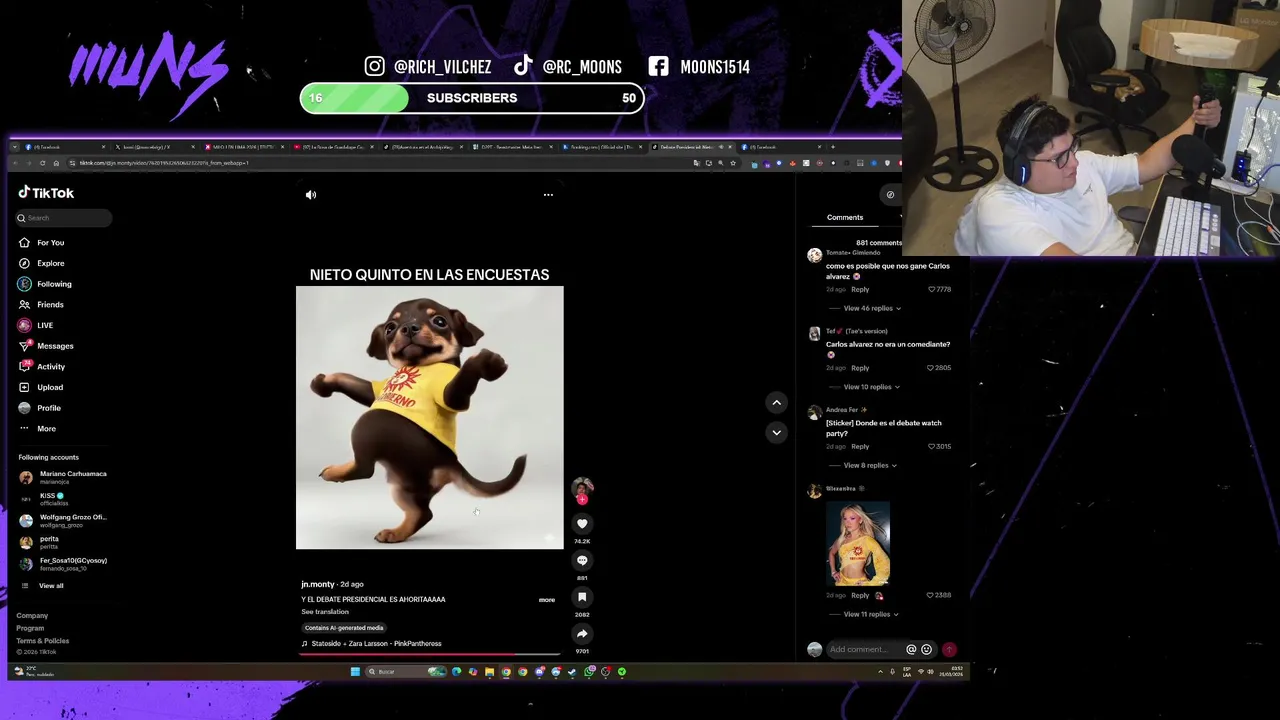Open Messages in the sidebar
This screenshot has height=720, width=1280.
coord(46,346)
